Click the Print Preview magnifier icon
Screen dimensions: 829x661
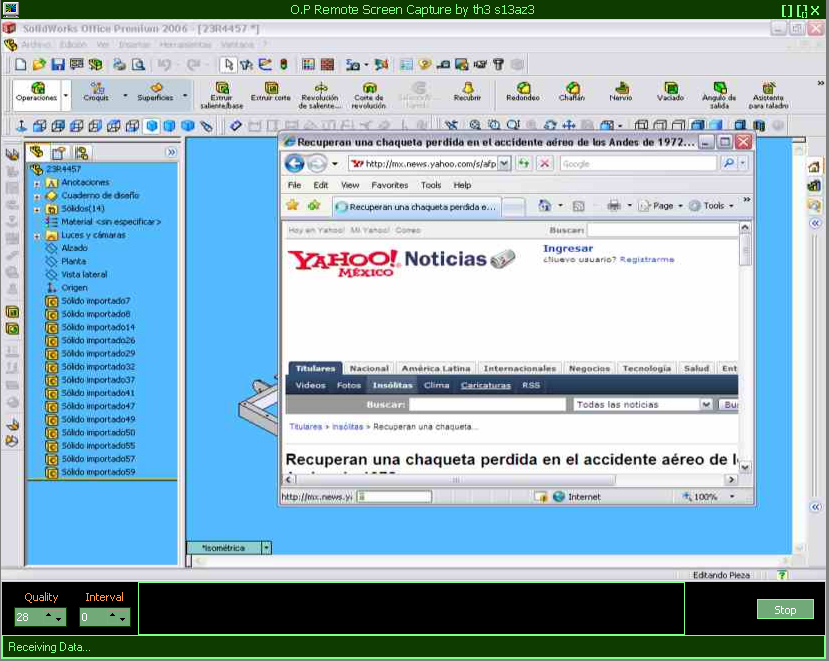[x=139, y=65]
